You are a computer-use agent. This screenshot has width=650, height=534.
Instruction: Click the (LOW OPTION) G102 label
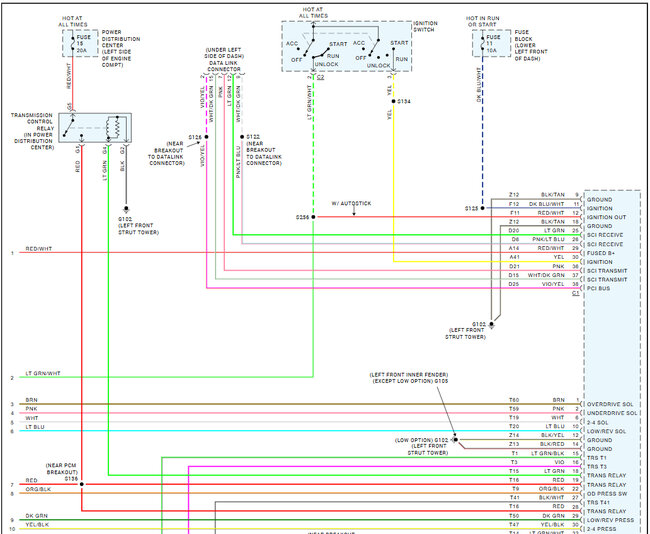click(422, 440)
